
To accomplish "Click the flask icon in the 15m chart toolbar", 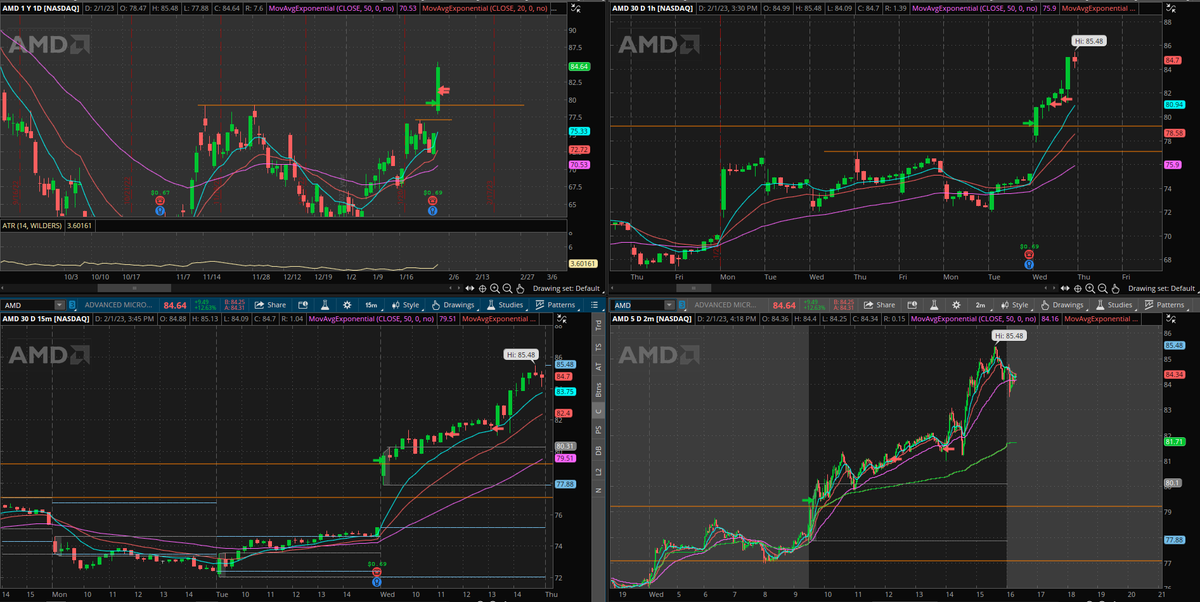I will (x=325, y=305).
